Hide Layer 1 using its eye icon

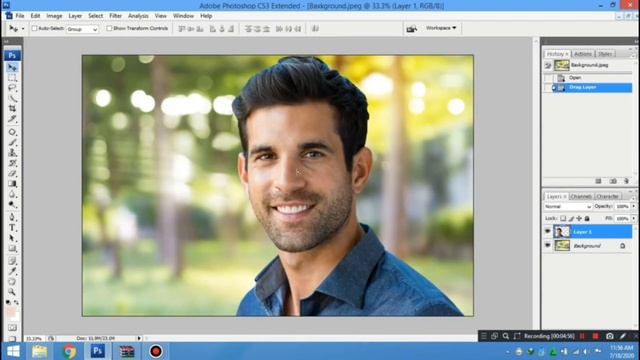coord(548,232)
